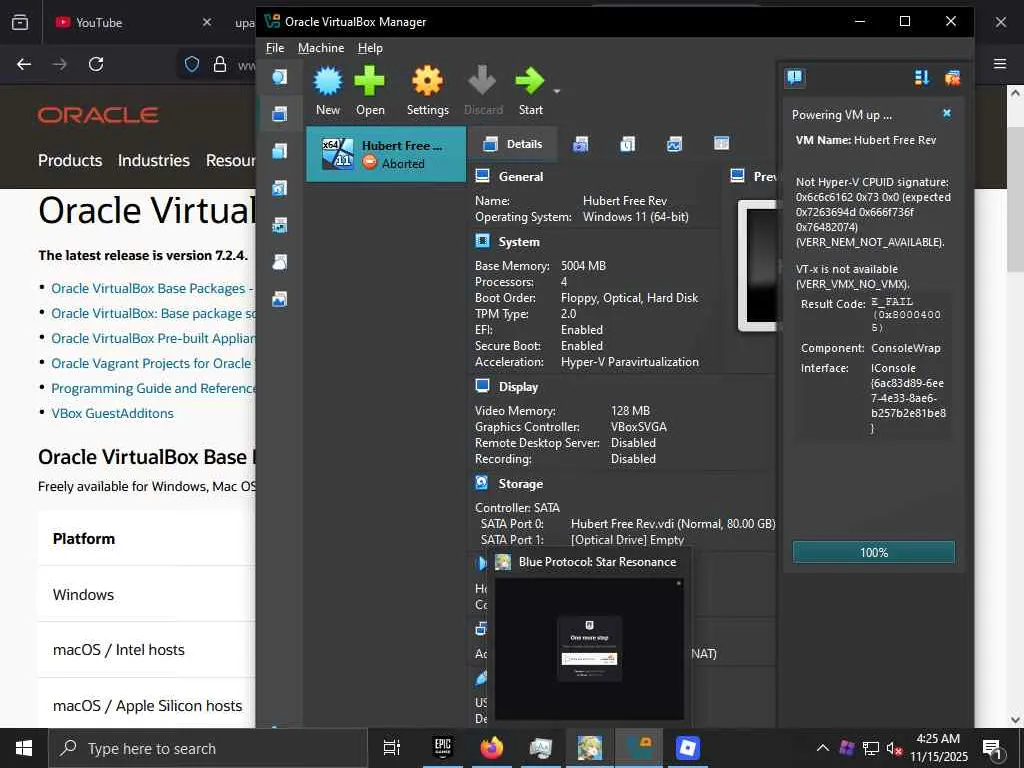Click the Preview section monitor icon
The height and width of the screenshot is (768, 1024).
[737, 176]
